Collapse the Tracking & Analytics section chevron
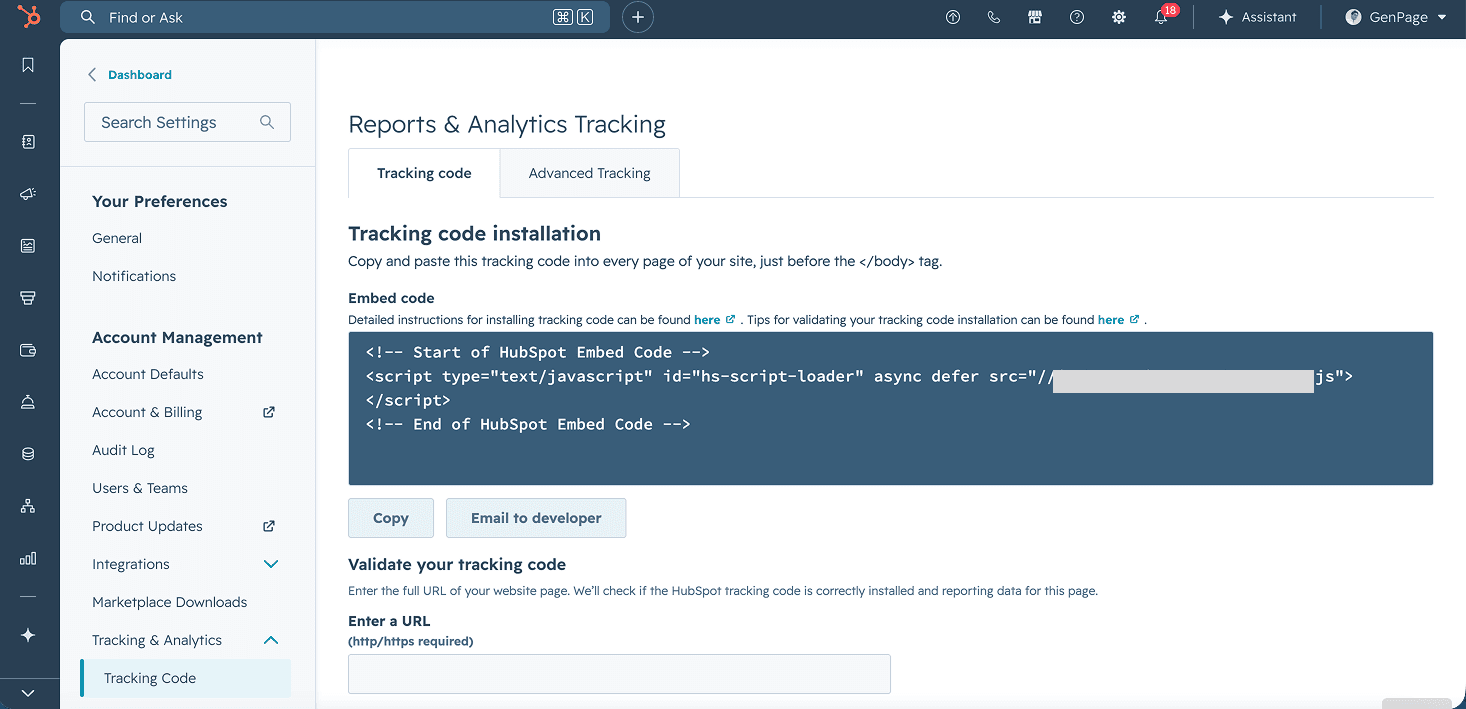The height and width of the screenshot is (709, 1466). tap(271, 640)
